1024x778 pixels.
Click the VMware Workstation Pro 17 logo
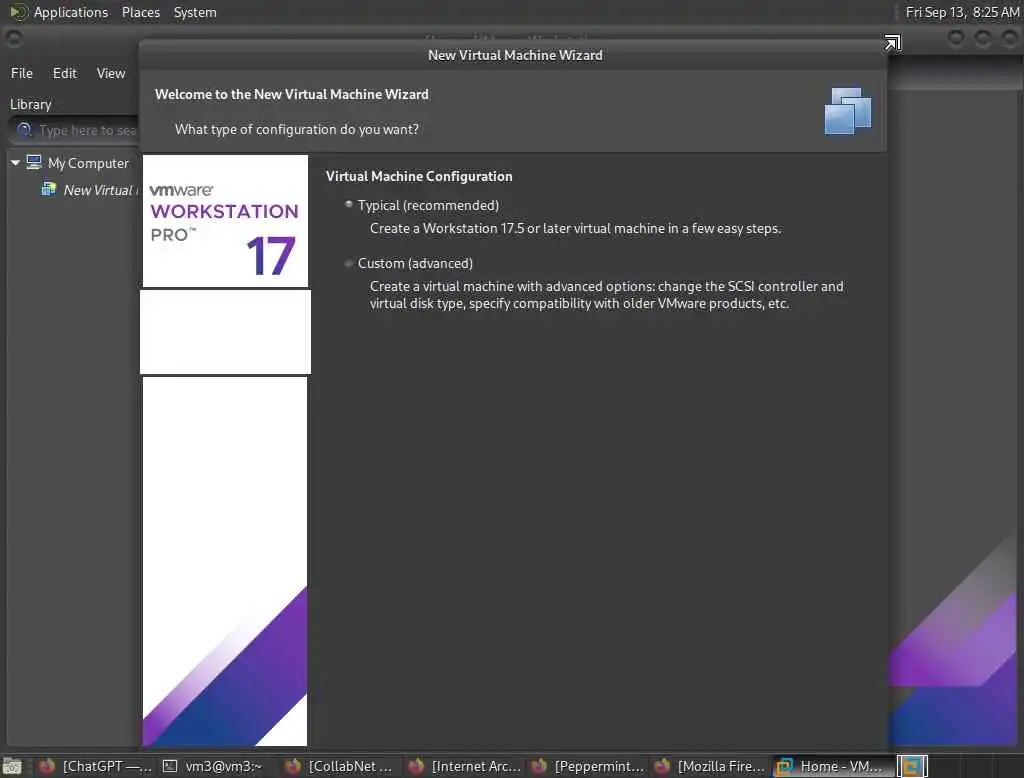coord(225,221)
